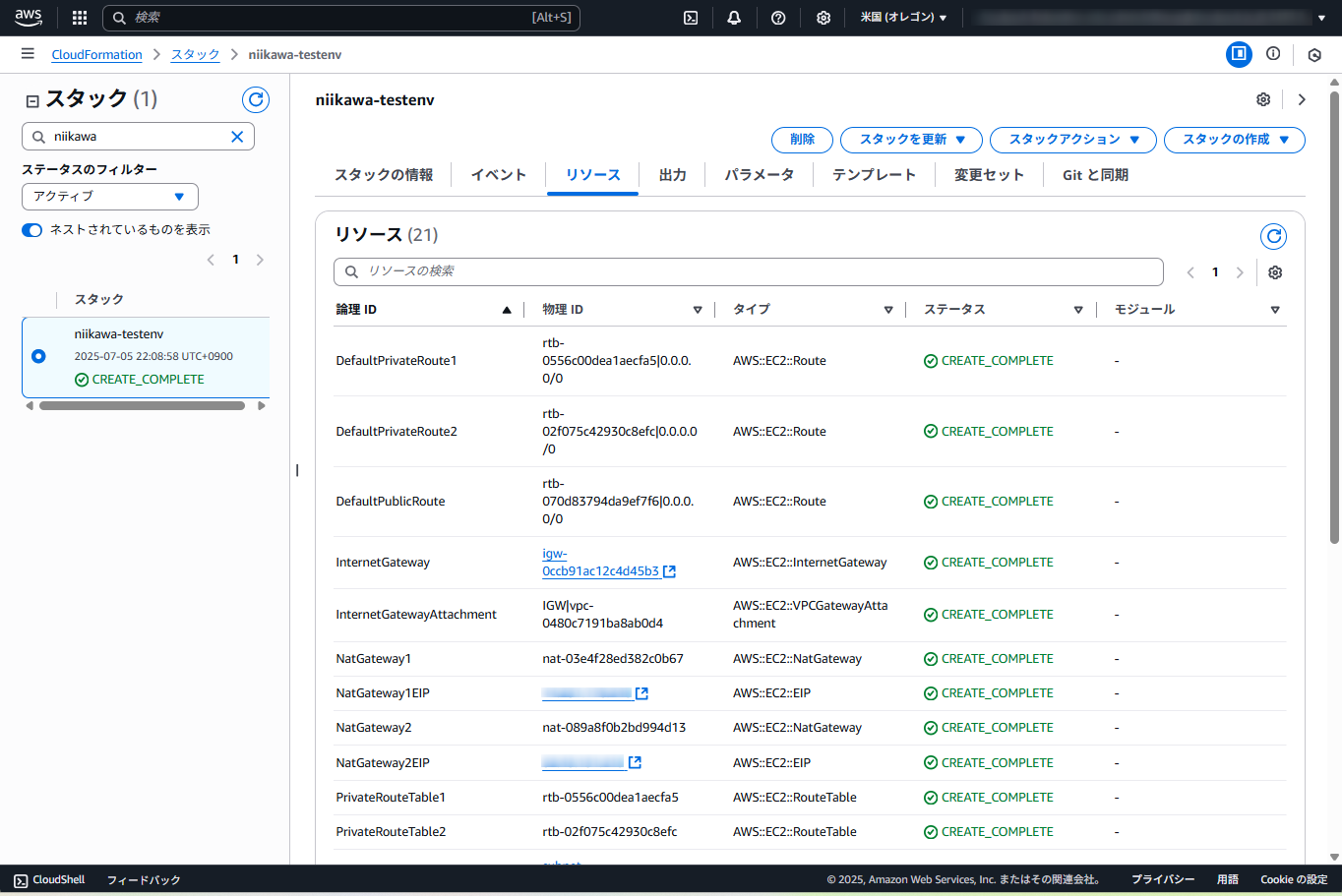The height and width of the screenshot is (896, 1342).
Task: Switch to スタックの情報 tab
Action: [384, 175]
